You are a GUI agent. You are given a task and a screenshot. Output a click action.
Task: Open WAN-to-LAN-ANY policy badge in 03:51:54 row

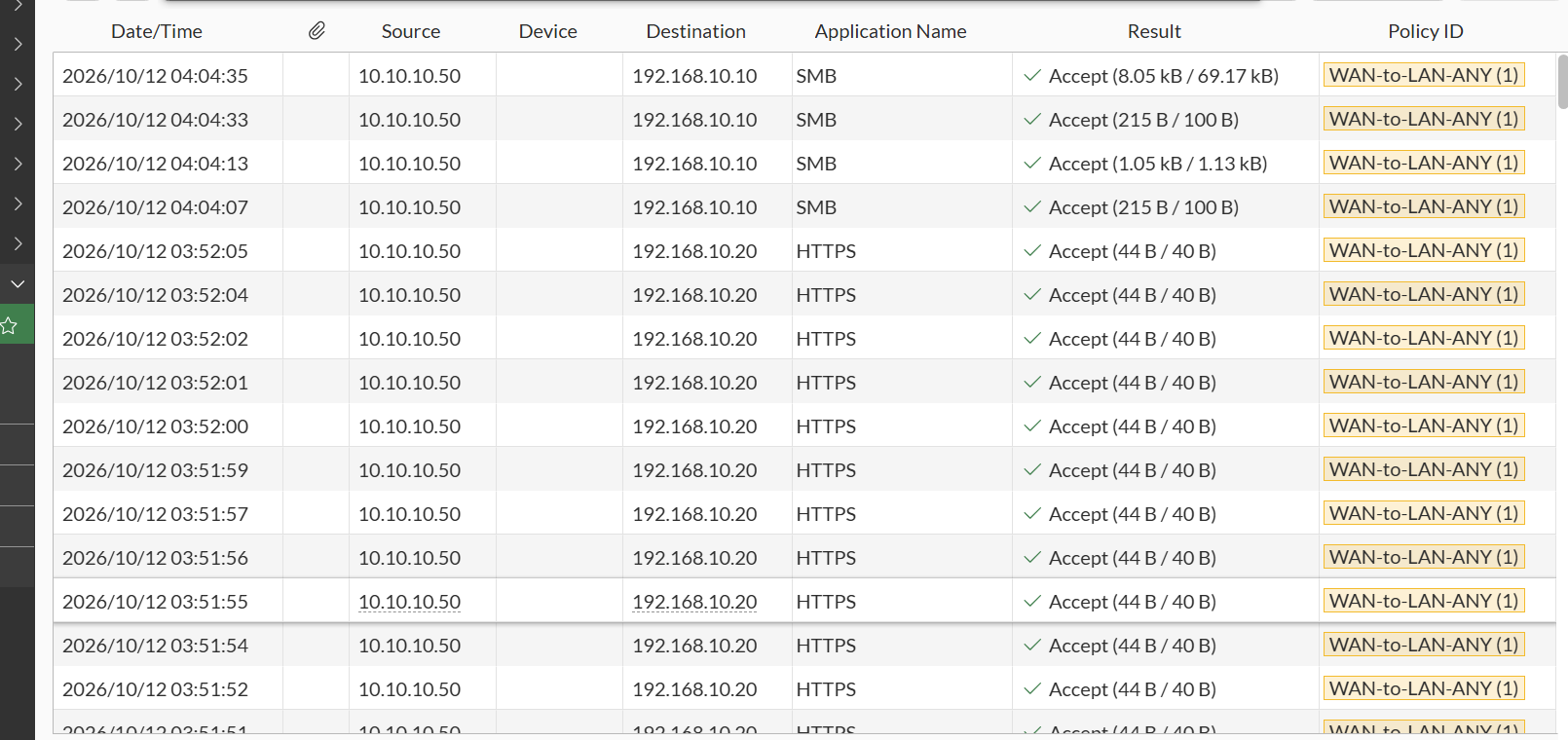click(1424, 645)
